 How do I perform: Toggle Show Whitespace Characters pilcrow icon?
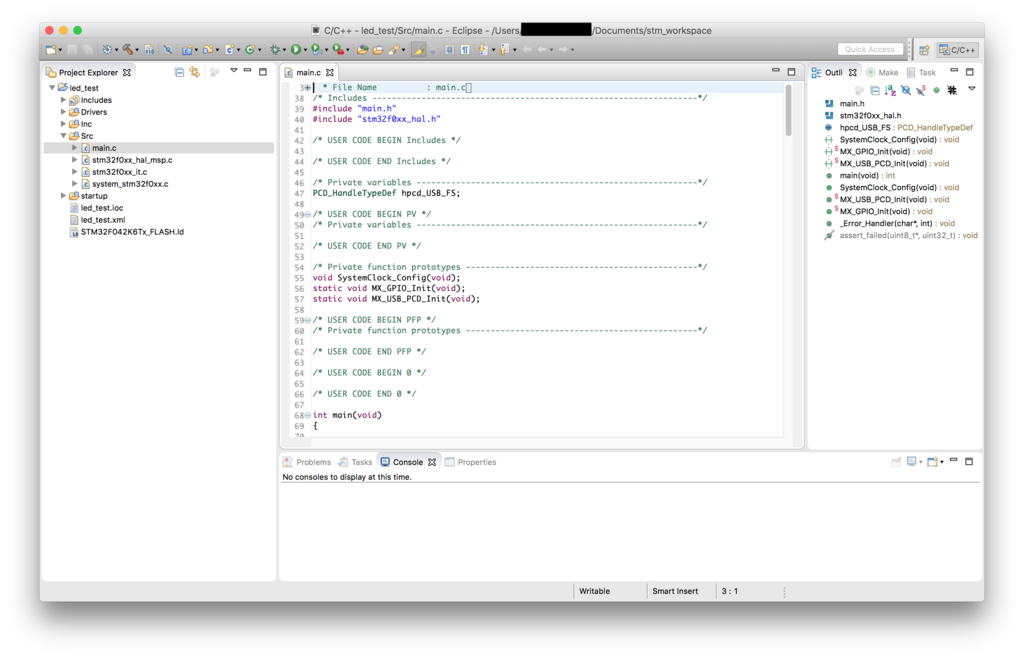click(465, 50)
